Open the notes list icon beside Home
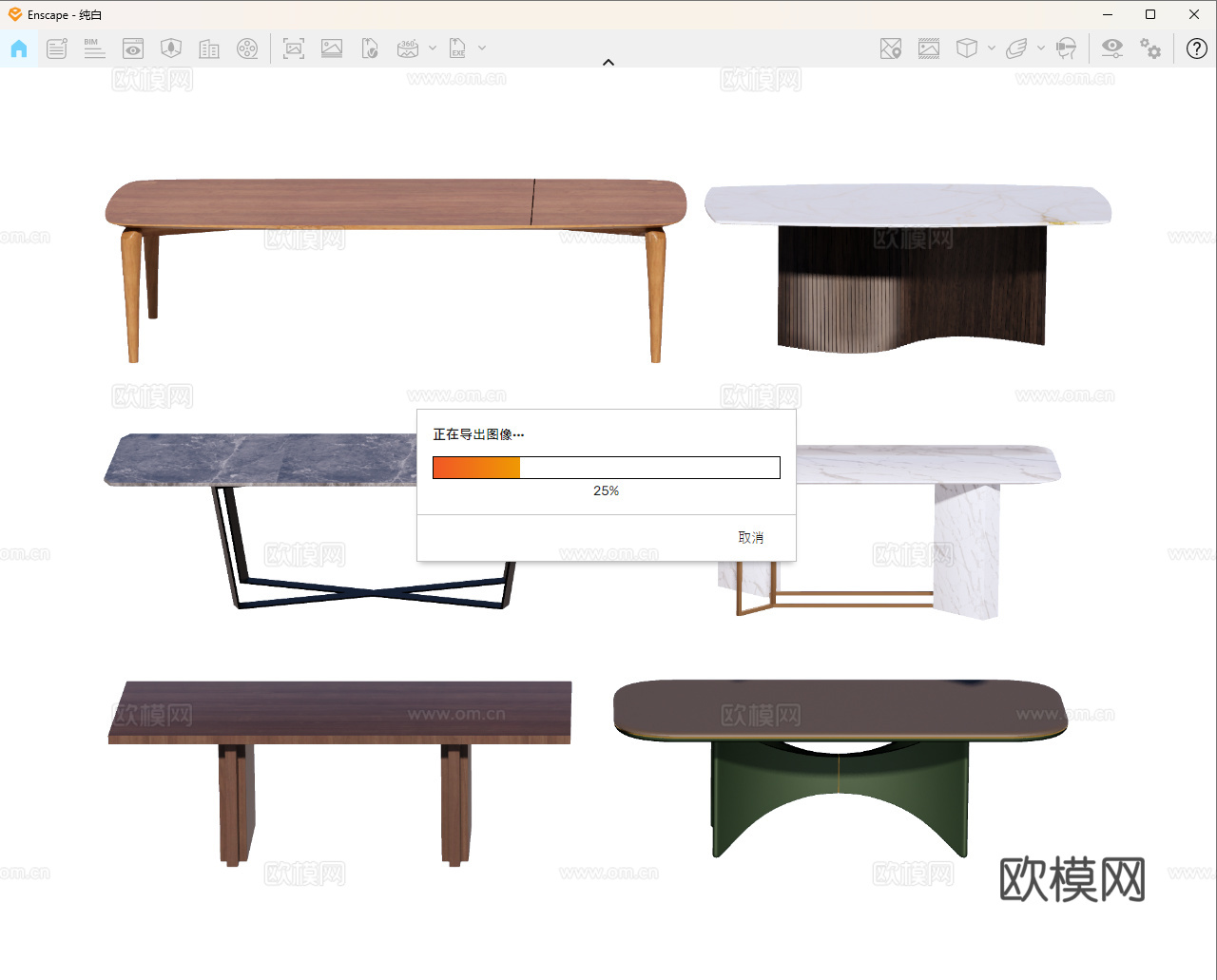This screenshot has width=1217, height=980. pos(57,48)
